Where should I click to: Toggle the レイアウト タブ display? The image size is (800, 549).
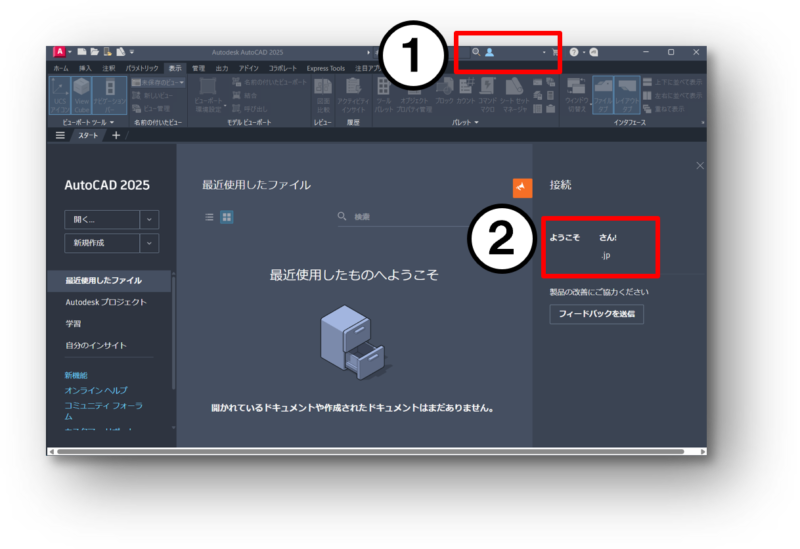[x=627, y=96]
